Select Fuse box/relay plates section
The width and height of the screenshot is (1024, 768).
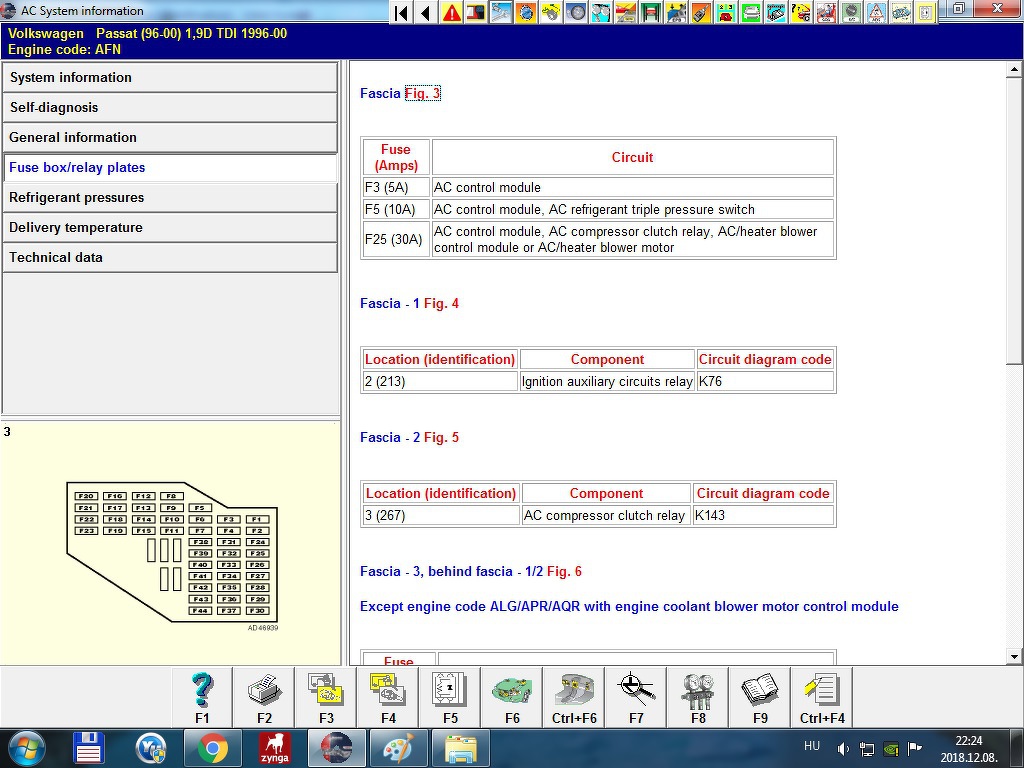coord(170,167)
